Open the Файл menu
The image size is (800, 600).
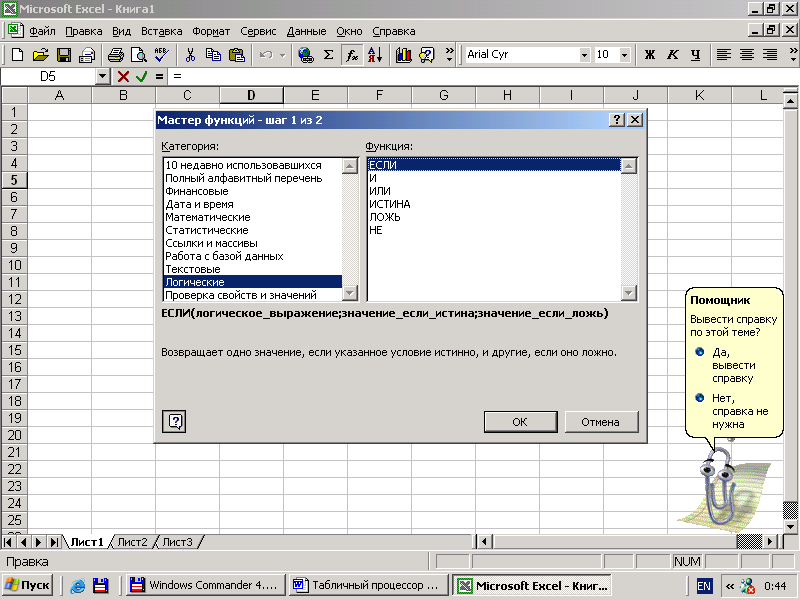(x=42, y=32)
